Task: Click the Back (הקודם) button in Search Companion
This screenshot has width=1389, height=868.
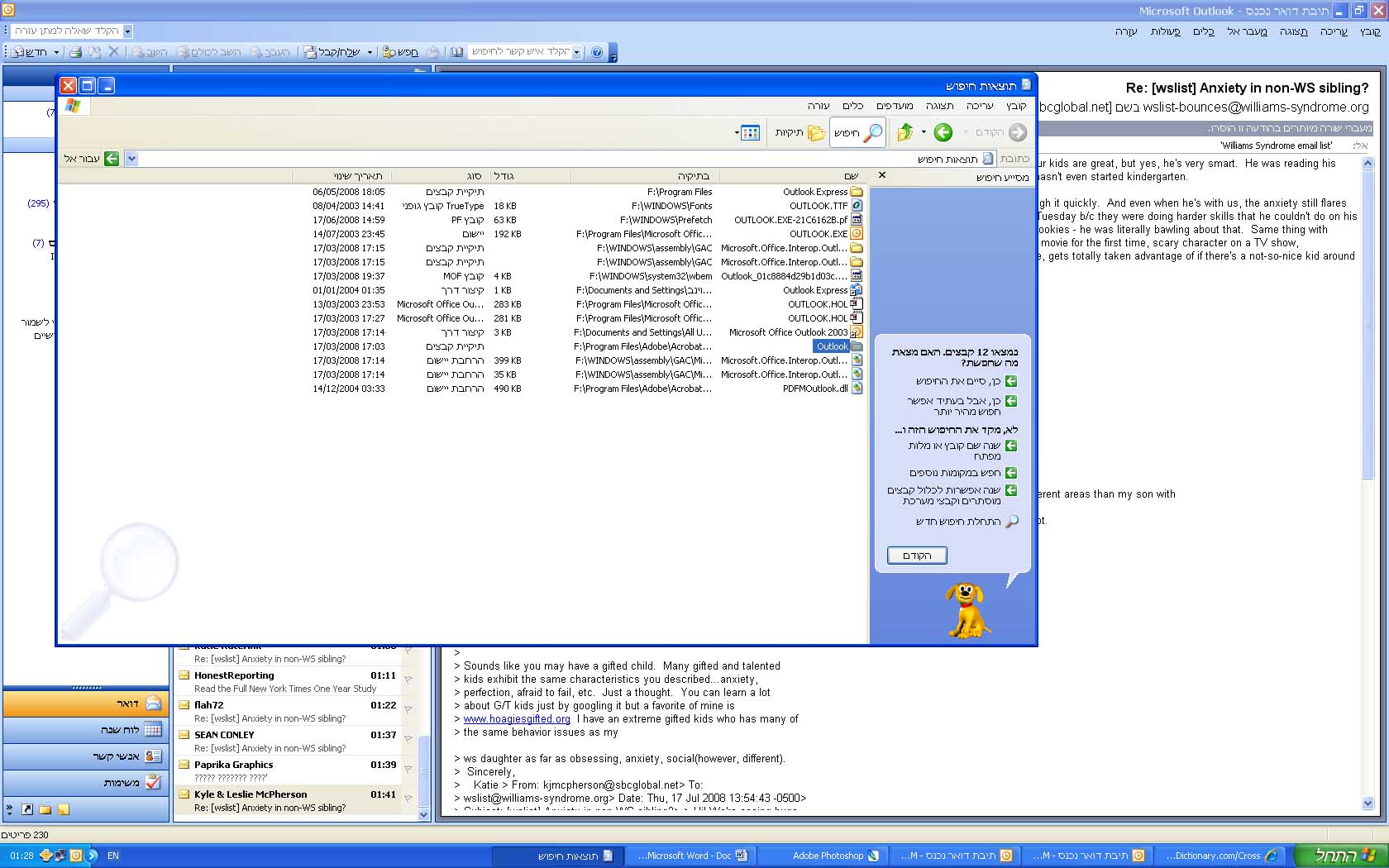Action: point(917,556)
